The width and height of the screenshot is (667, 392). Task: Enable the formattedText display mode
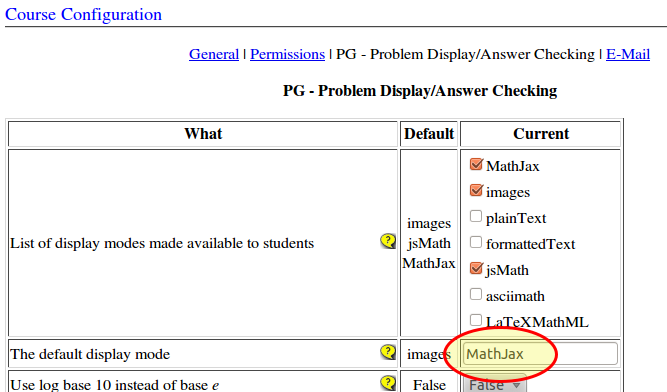click(x=476, y=242)
